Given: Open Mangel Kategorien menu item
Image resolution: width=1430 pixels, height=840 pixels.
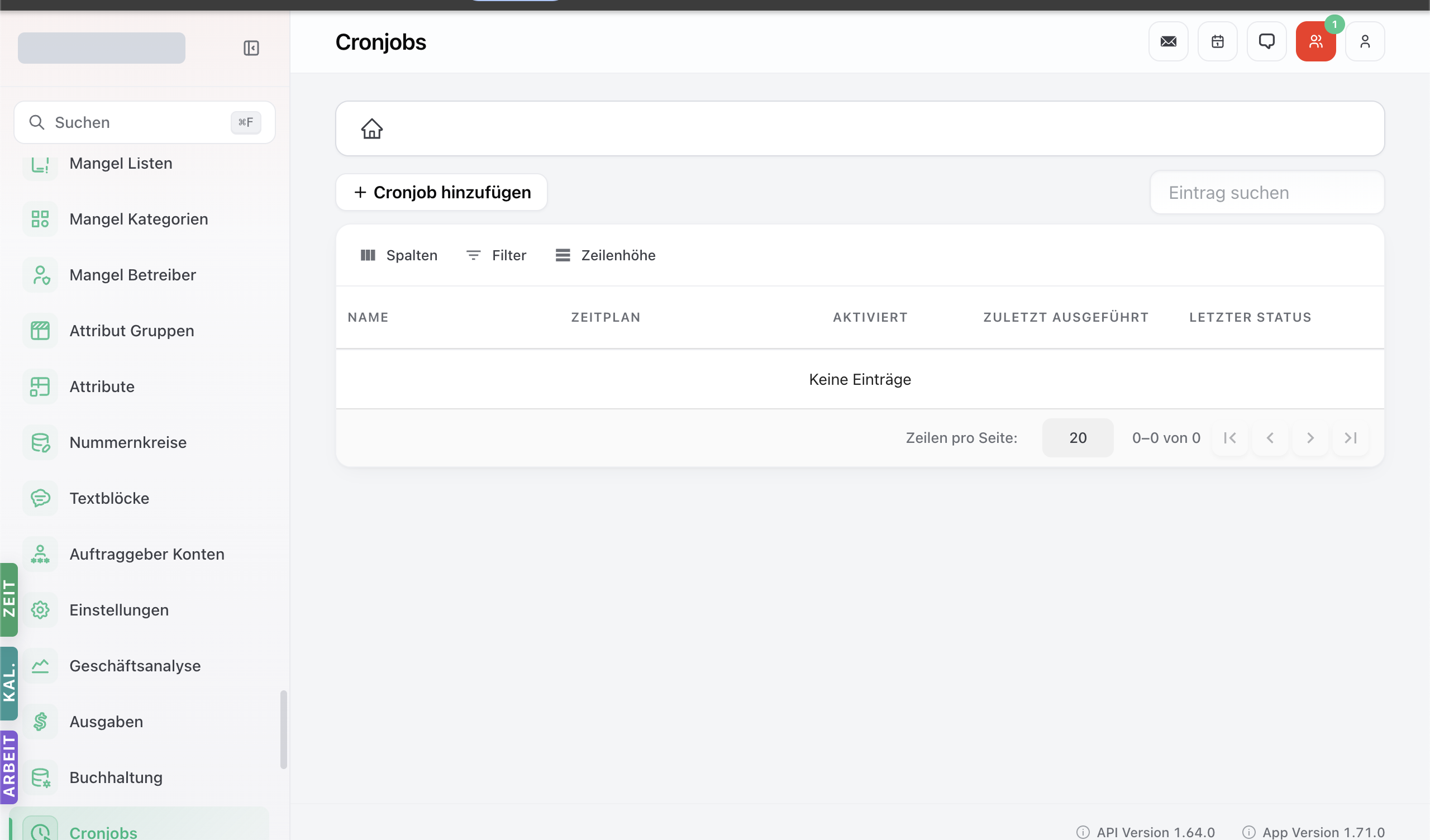Looking at the screenshot, I should (x=139, y=219).
